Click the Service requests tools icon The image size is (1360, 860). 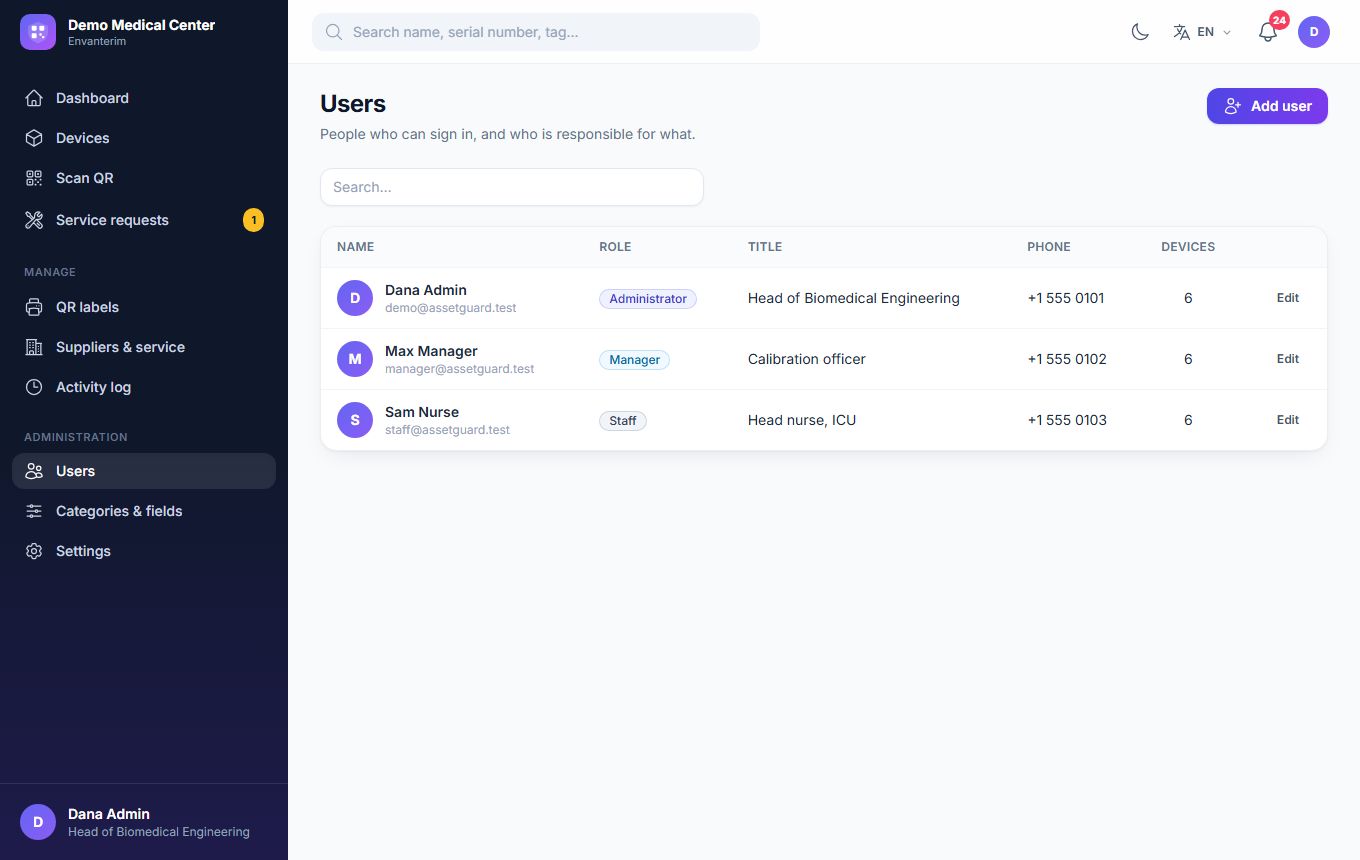(x=34, y=220)
